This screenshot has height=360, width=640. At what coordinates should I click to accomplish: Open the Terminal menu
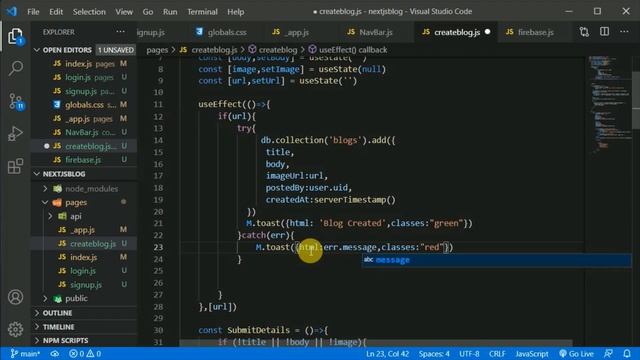[x=202, y=12]
